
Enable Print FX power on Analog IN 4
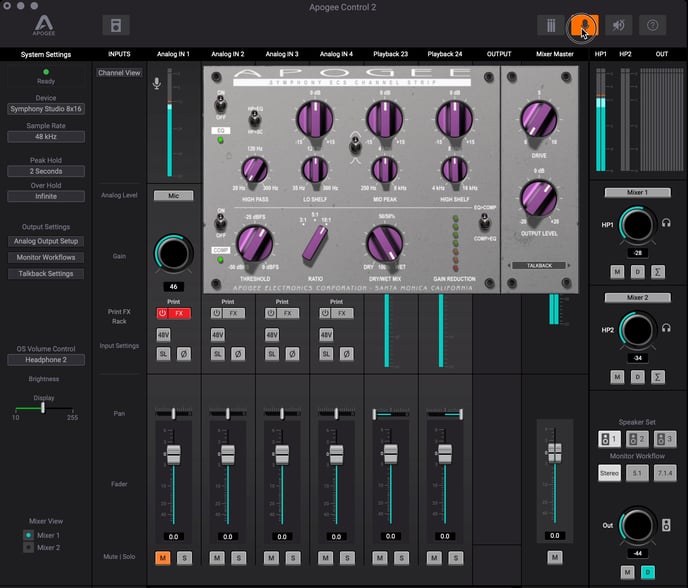[x=325, y=313]
